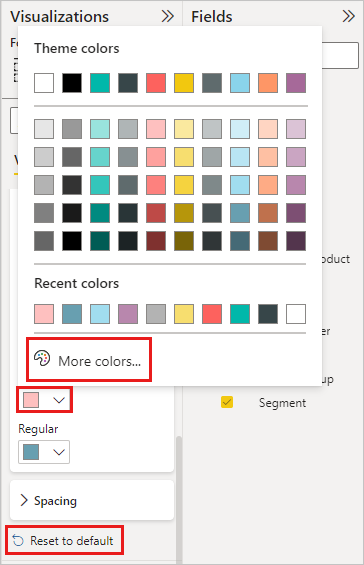The height and width of the screenshot is (565, 364).
Task: Select gray swatch in Recent colors
Action: coord(156,314)
